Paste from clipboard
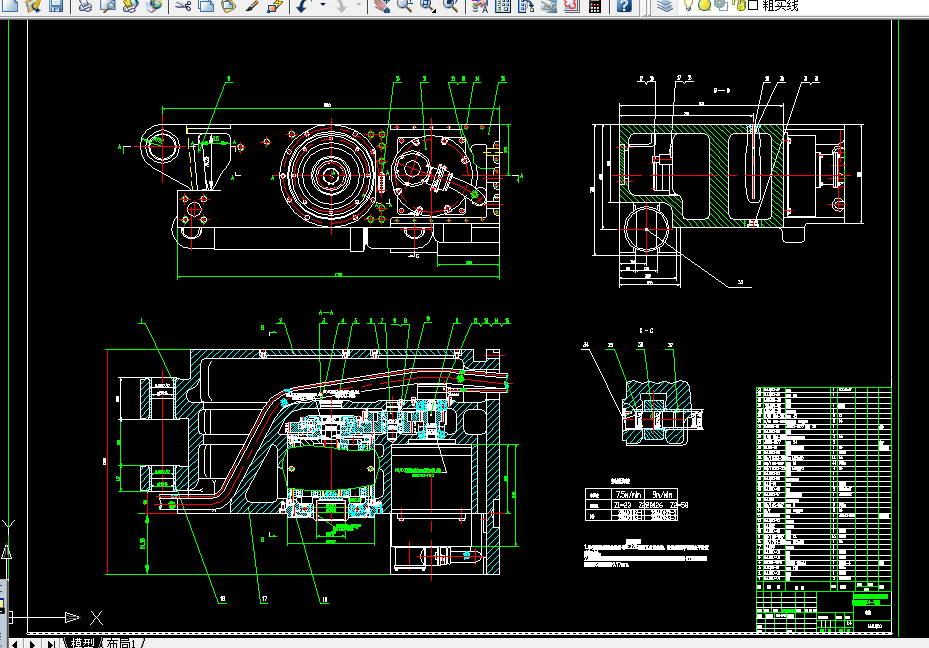Screen dimensions: 929x648 [x=228, y=6]
